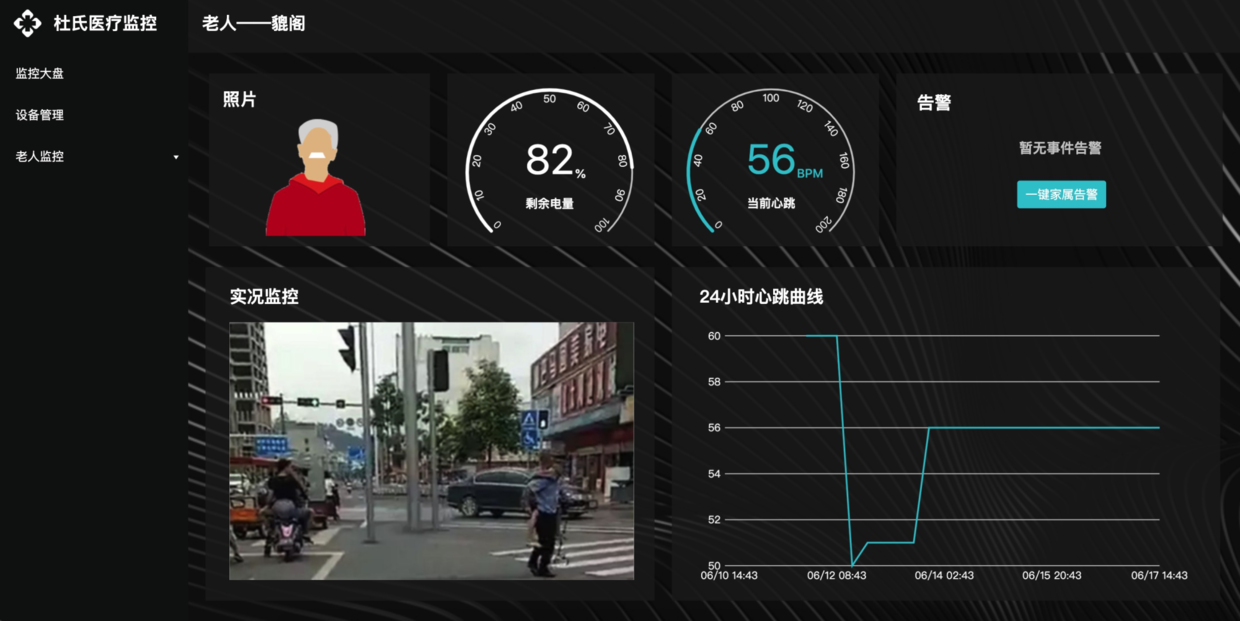
Task: Open the 监控大盘 menu item
Action: click(40, 73)
